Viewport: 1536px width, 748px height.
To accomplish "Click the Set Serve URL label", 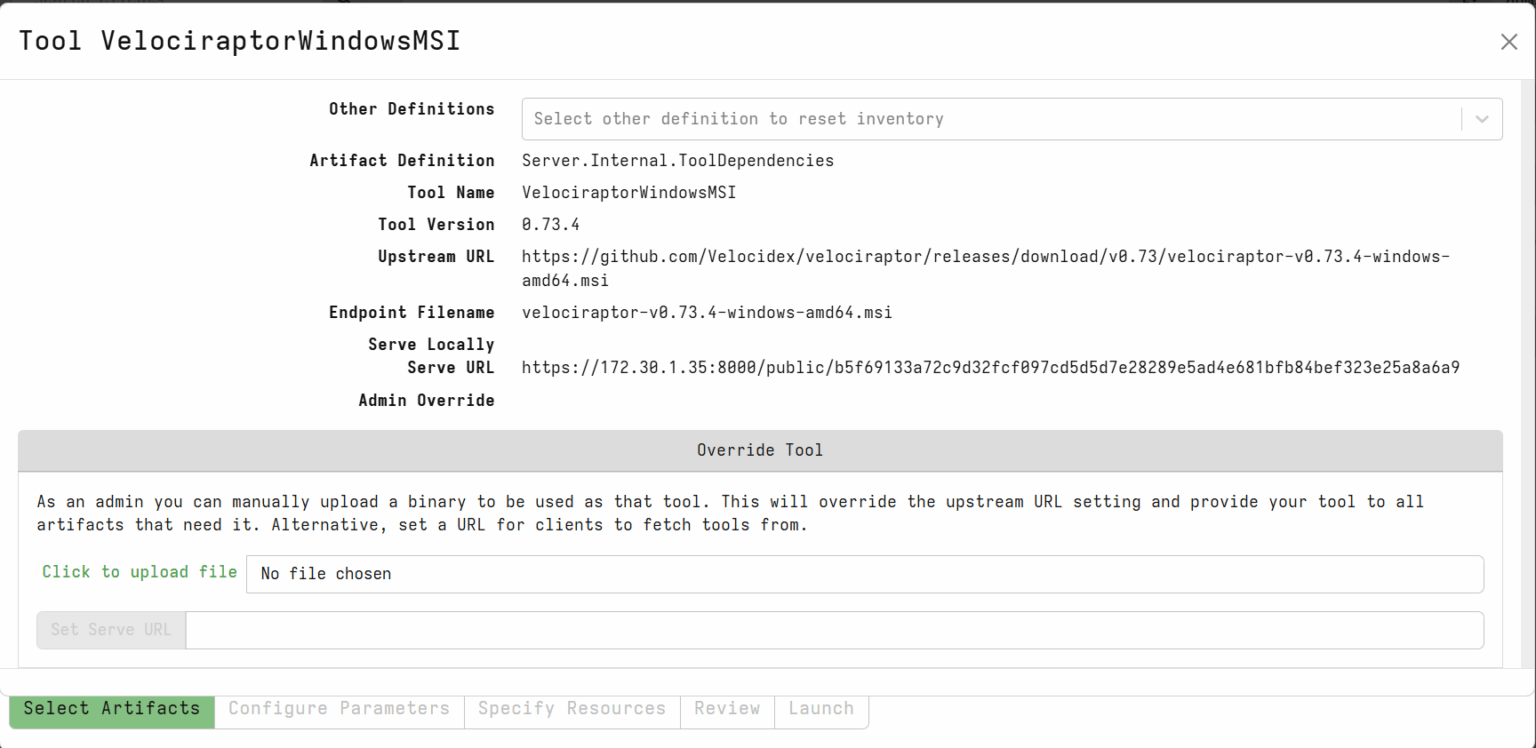I will click(110, 630).
